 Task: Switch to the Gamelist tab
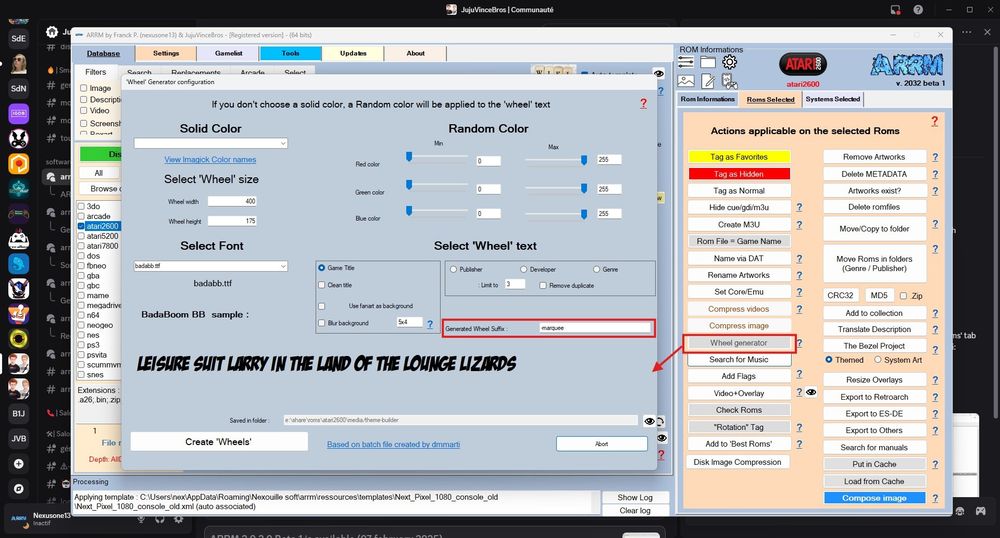228,54
